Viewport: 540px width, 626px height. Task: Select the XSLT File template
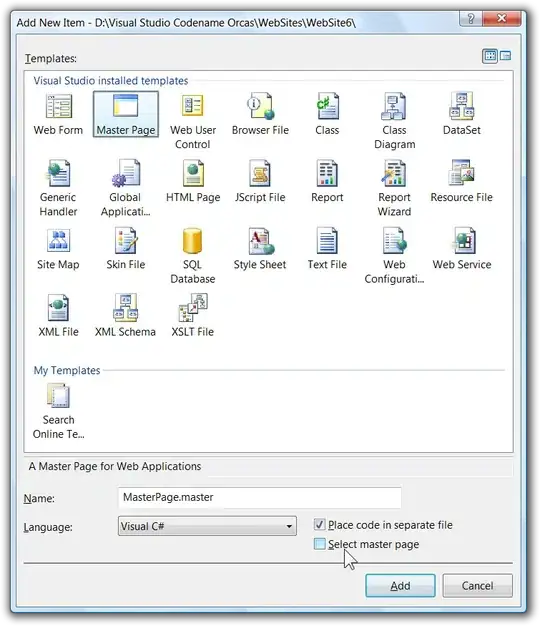click(193, 307)
